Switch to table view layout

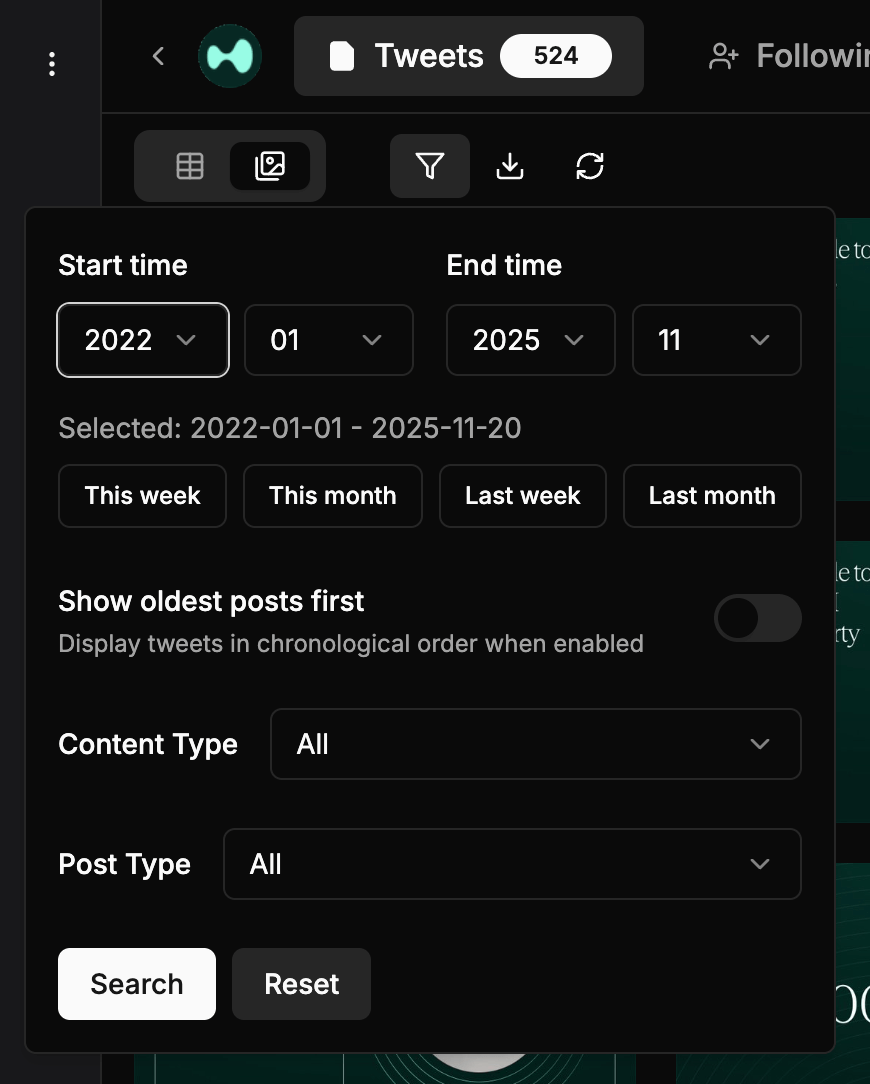tap(190, 166)
